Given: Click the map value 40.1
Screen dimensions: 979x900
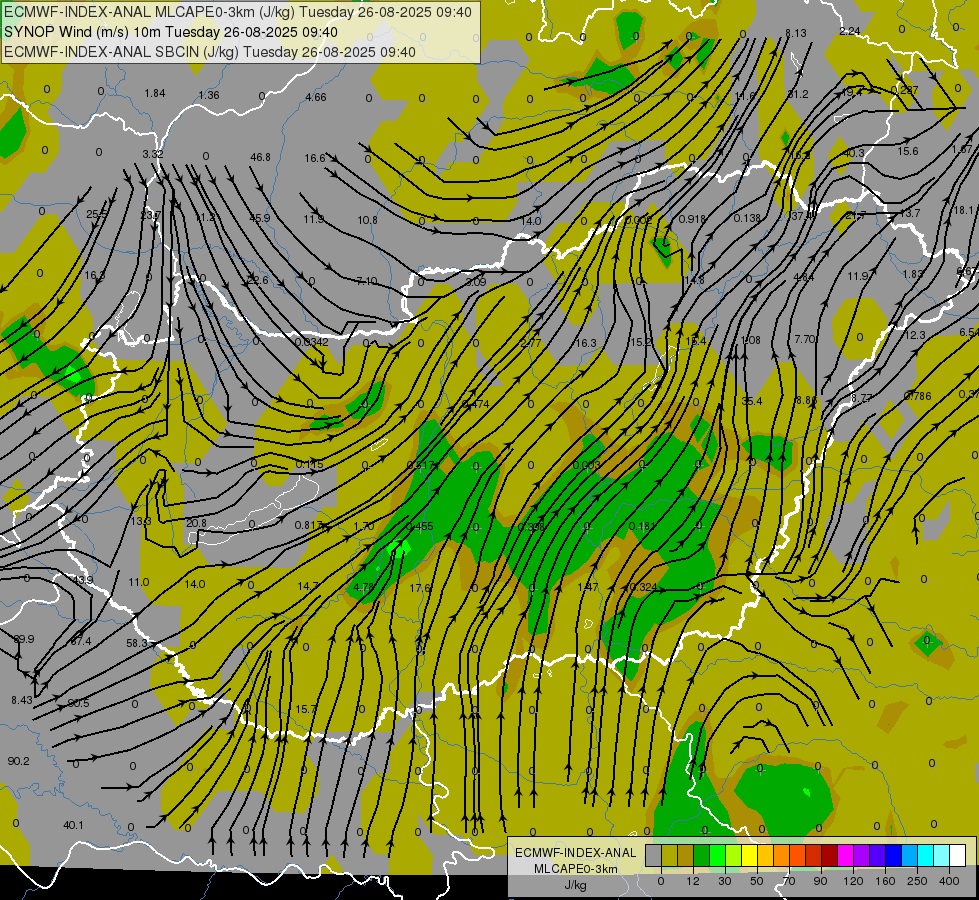Looking at the screenshot, I should 74,825.
